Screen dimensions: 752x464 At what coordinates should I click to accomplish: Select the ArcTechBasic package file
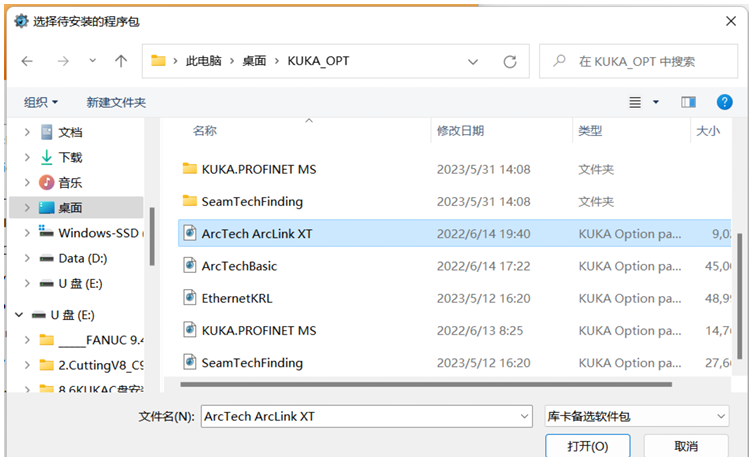click(x=239, y=266)
